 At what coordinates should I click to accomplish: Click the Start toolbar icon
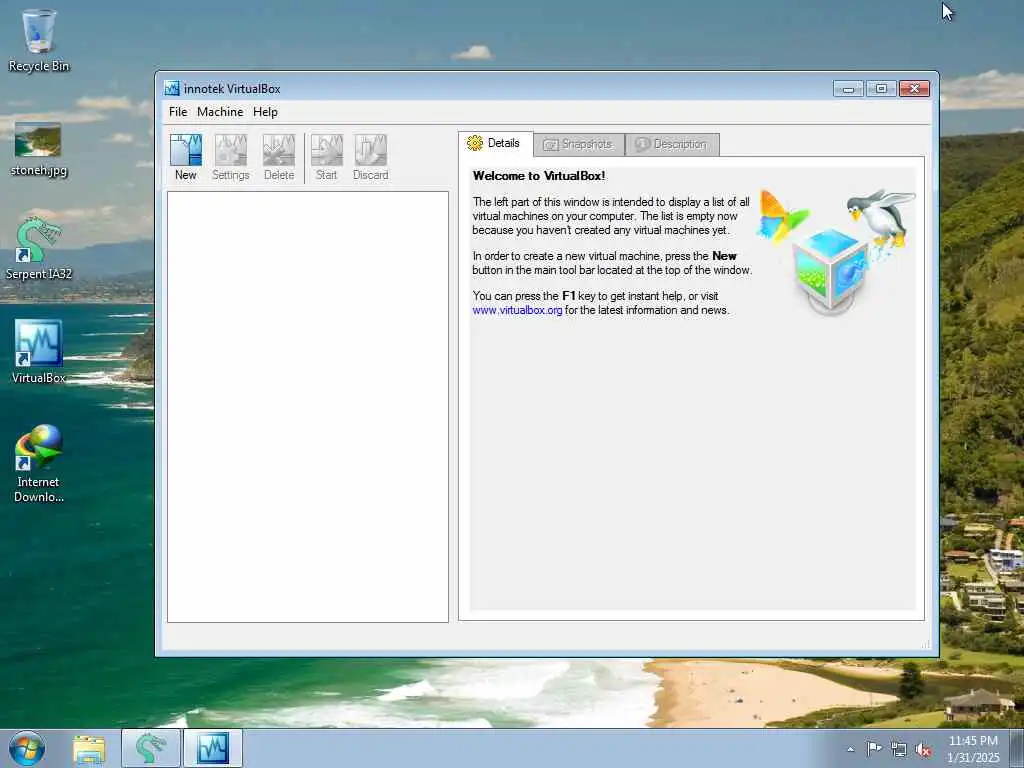(x=327, y=157)
